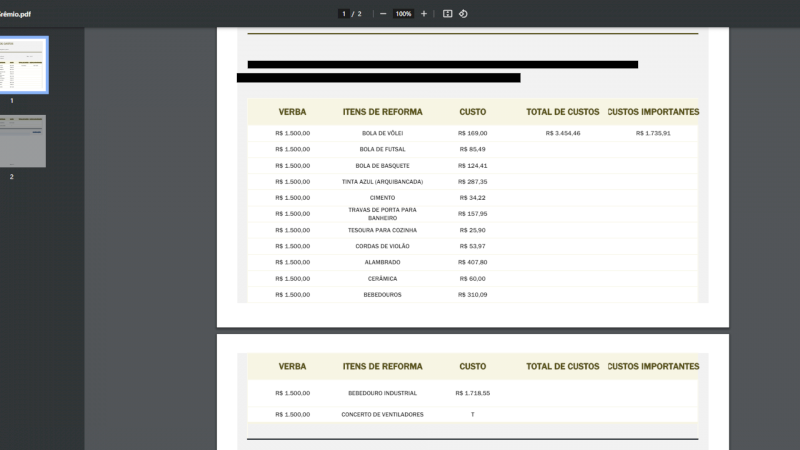Click the R$ 1.718,55 cost value
This screenshot has height=450, width=800.
472,393
